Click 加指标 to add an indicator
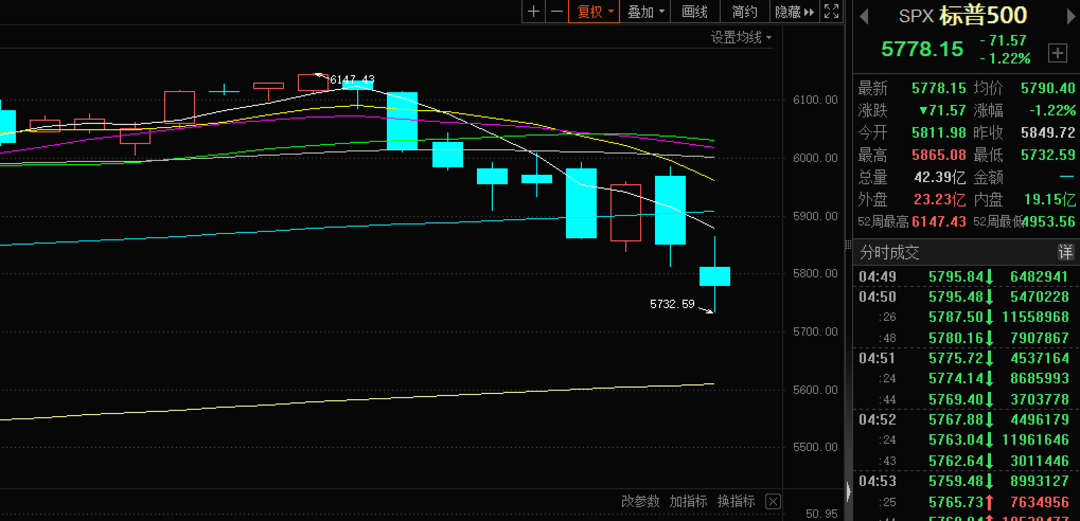Screen dimensions: 1080x521 [x=688, y=501]
